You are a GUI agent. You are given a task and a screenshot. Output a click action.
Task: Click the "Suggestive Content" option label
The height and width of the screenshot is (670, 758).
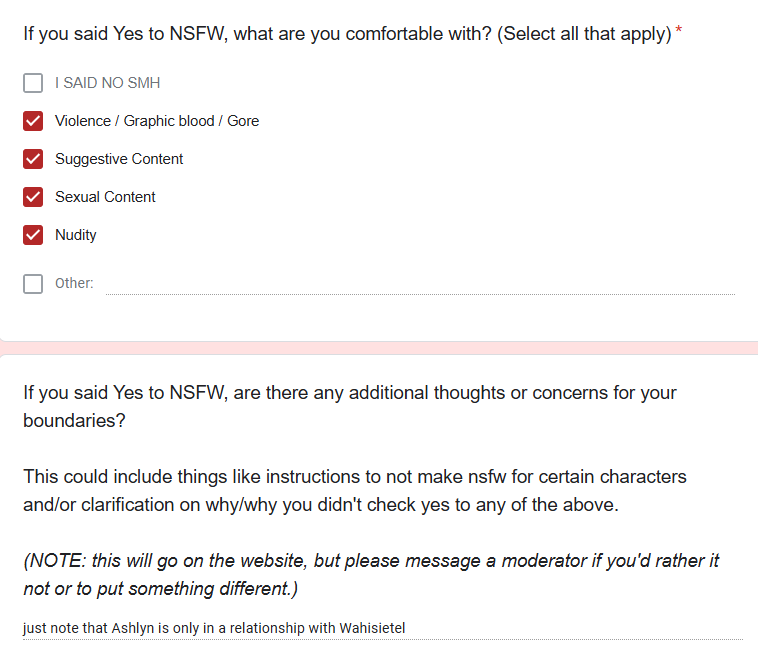click(x=119, y=159)
